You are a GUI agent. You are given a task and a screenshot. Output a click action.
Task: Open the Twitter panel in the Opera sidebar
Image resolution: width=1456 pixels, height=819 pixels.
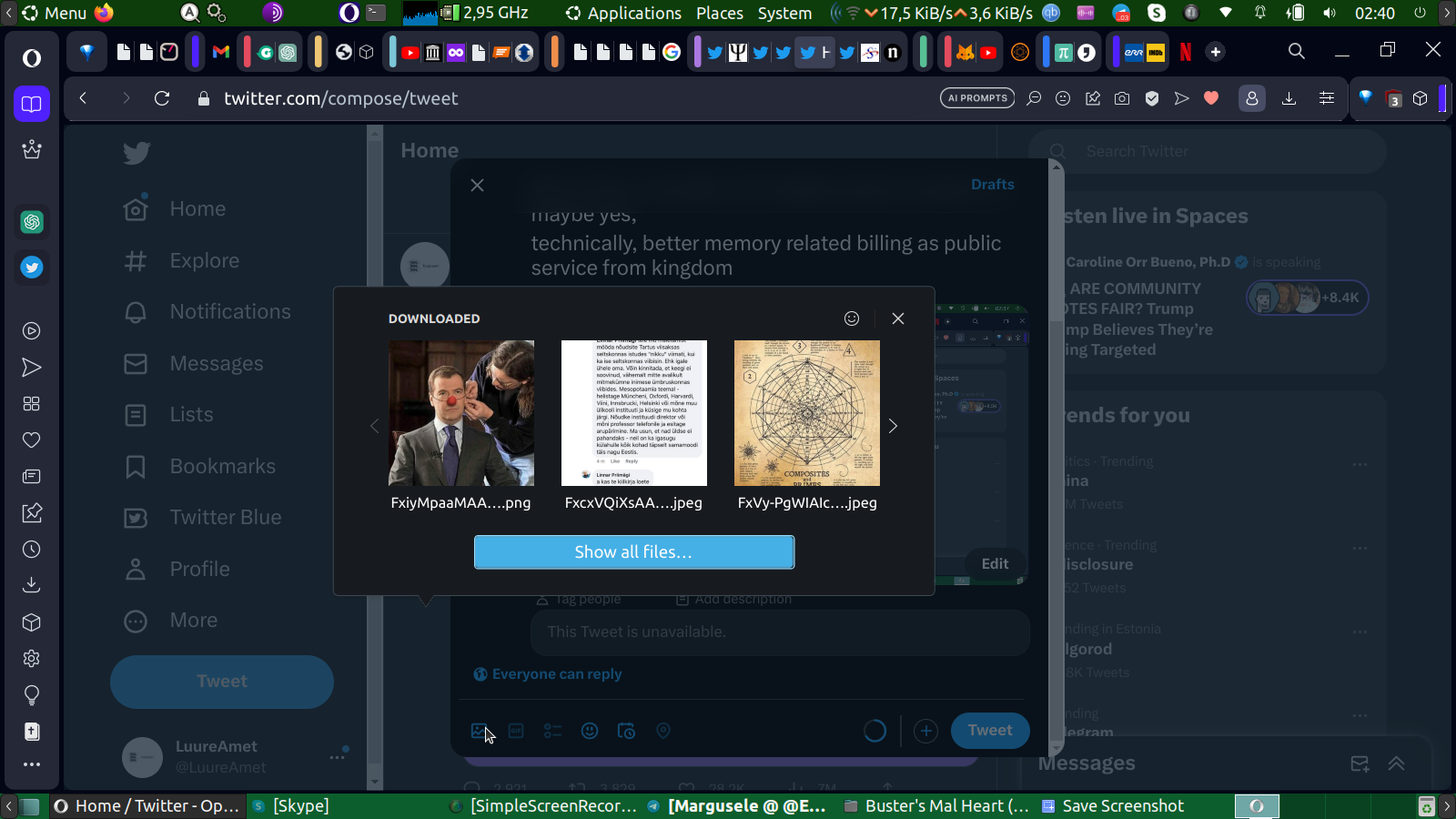pos(32,268)
